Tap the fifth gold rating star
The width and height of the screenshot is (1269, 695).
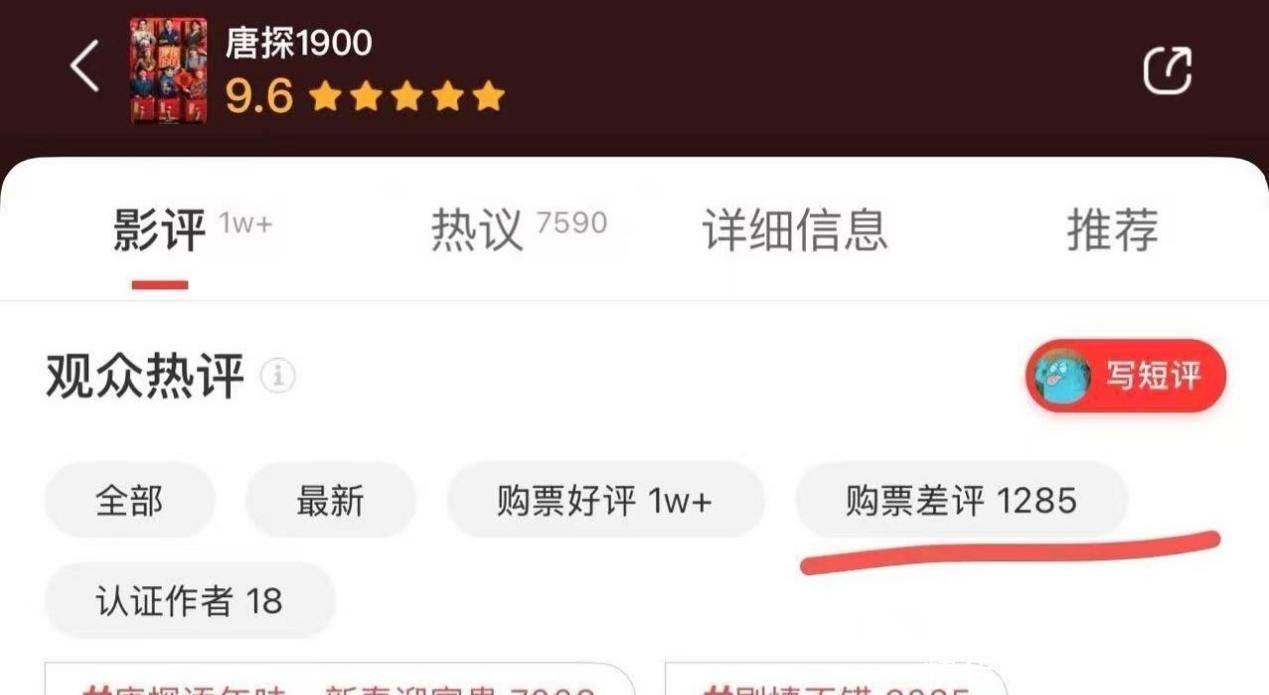(x=488, y=97)
